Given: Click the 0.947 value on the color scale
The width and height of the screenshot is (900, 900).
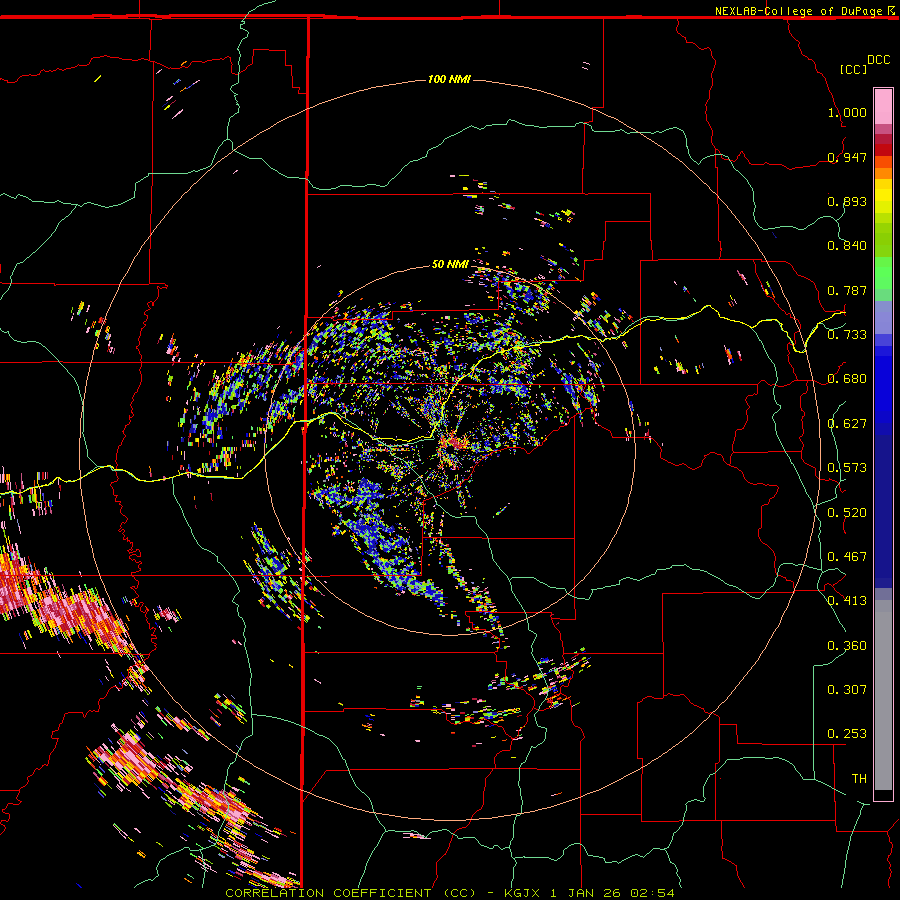Looking at the screenshot, I should tap(847, 157).
